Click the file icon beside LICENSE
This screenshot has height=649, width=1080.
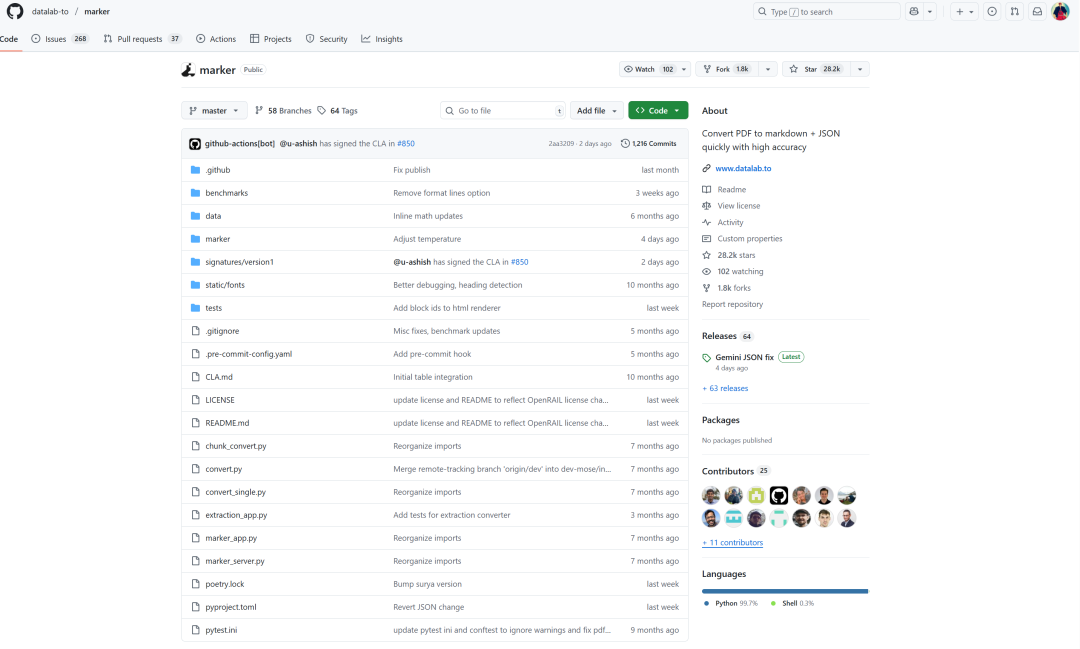[196, 400]
